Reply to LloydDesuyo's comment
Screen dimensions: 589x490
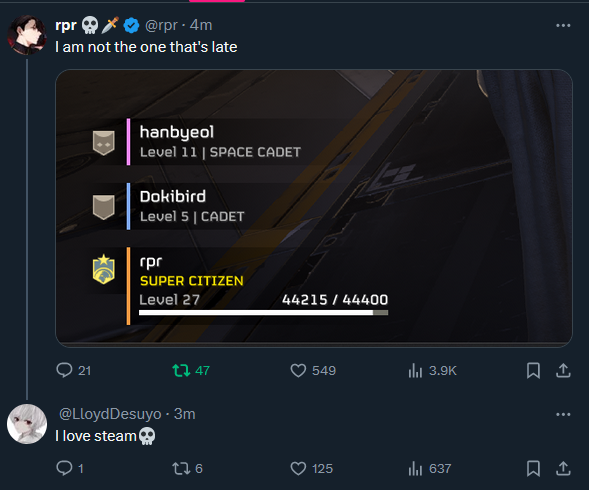click(x=69, y=468)
